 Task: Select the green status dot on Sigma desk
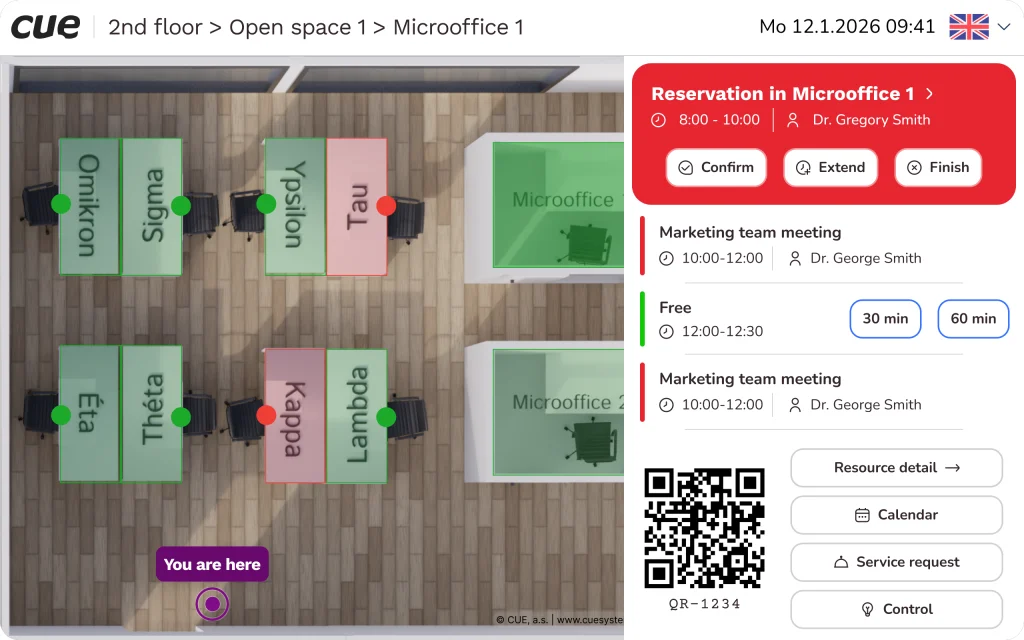tap(181, 206)
